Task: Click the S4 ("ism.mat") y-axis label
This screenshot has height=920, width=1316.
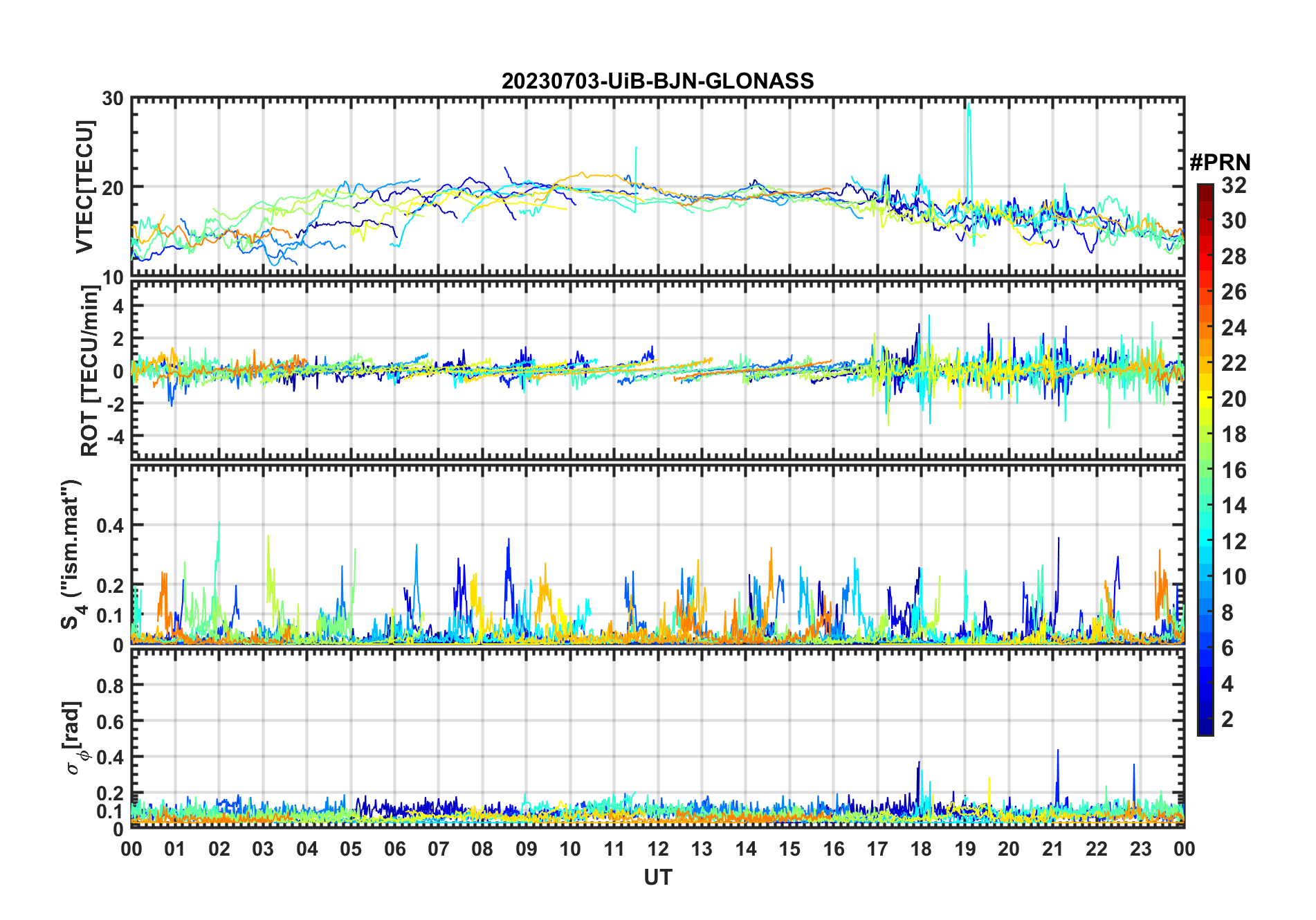Action: point(73,555)
